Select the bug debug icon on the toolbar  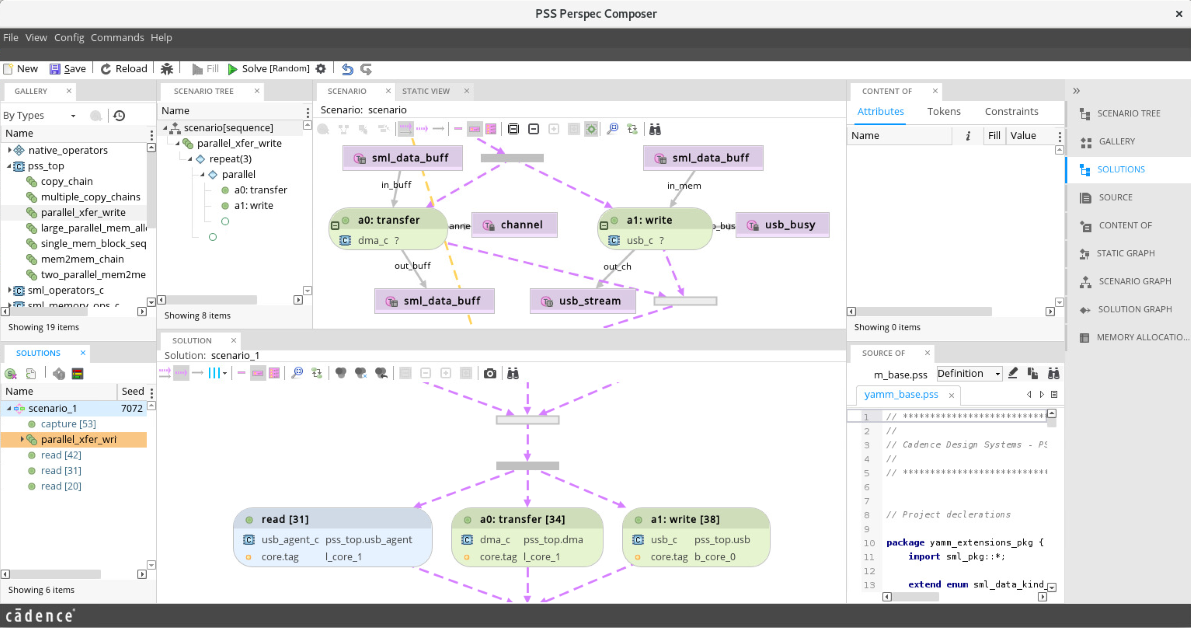coord(166,68)
